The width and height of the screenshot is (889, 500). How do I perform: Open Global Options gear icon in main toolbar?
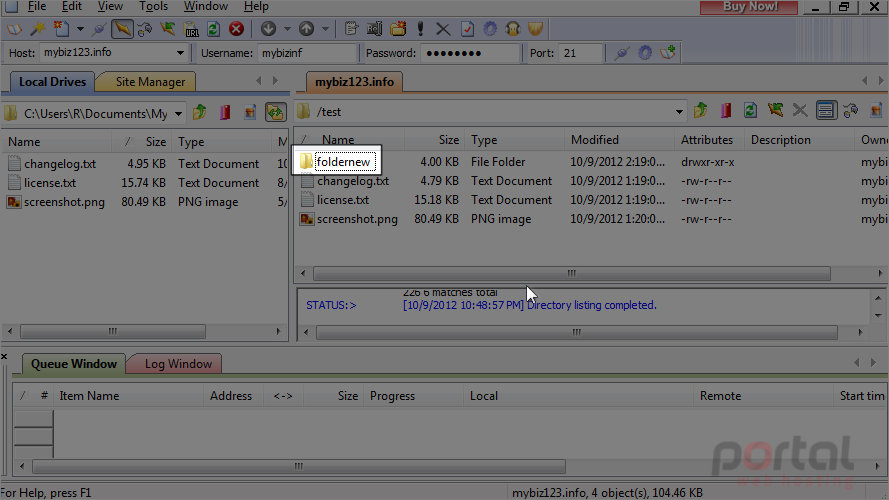coord(490,29)
